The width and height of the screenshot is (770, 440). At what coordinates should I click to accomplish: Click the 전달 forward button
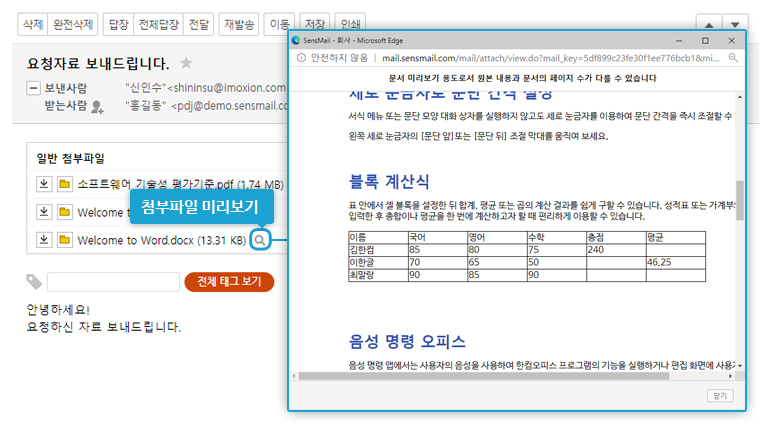point(199,23)
